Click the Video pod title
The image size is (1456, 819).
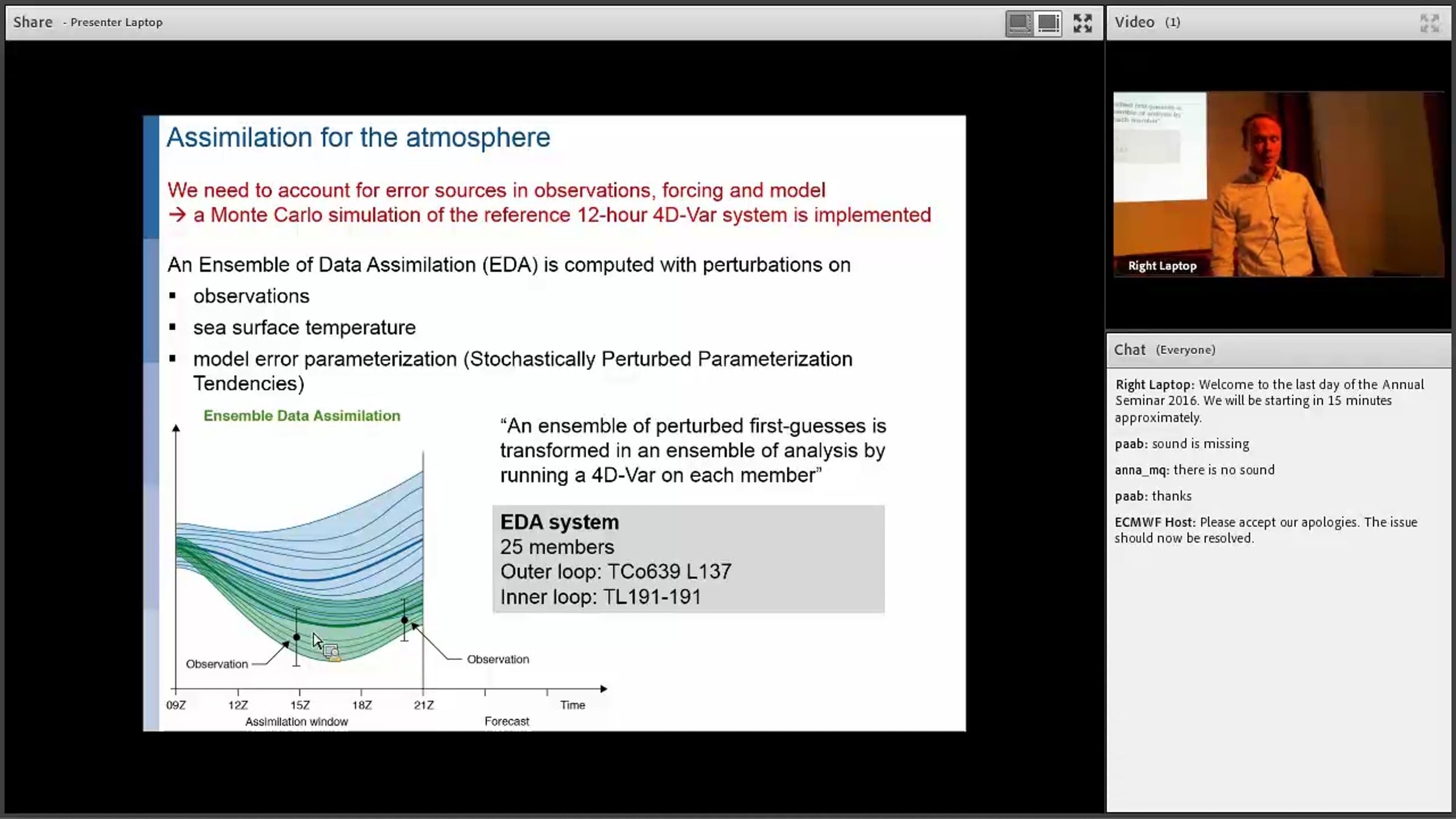click(1134, 22)
